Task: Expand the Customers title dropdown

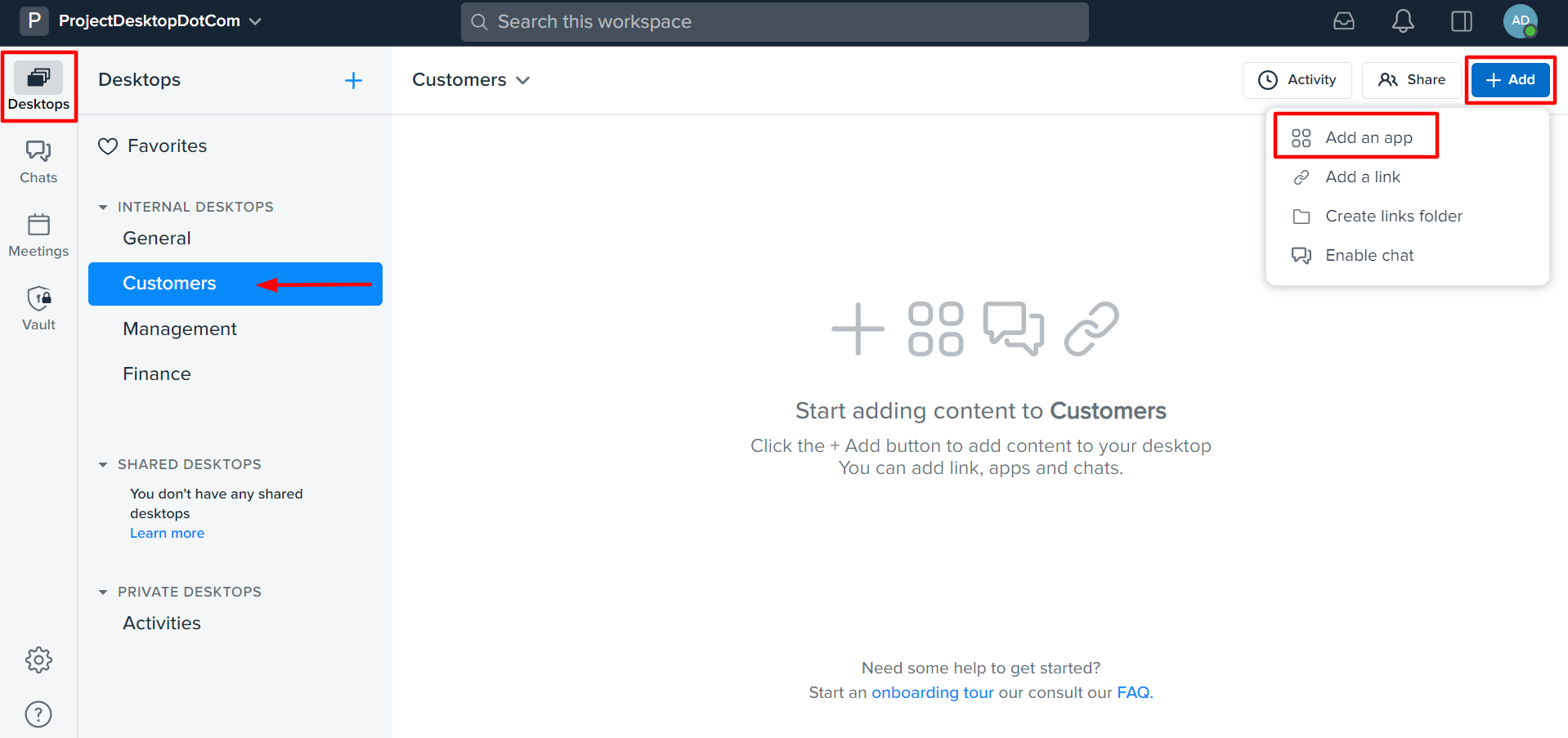Action: point(524,80)
